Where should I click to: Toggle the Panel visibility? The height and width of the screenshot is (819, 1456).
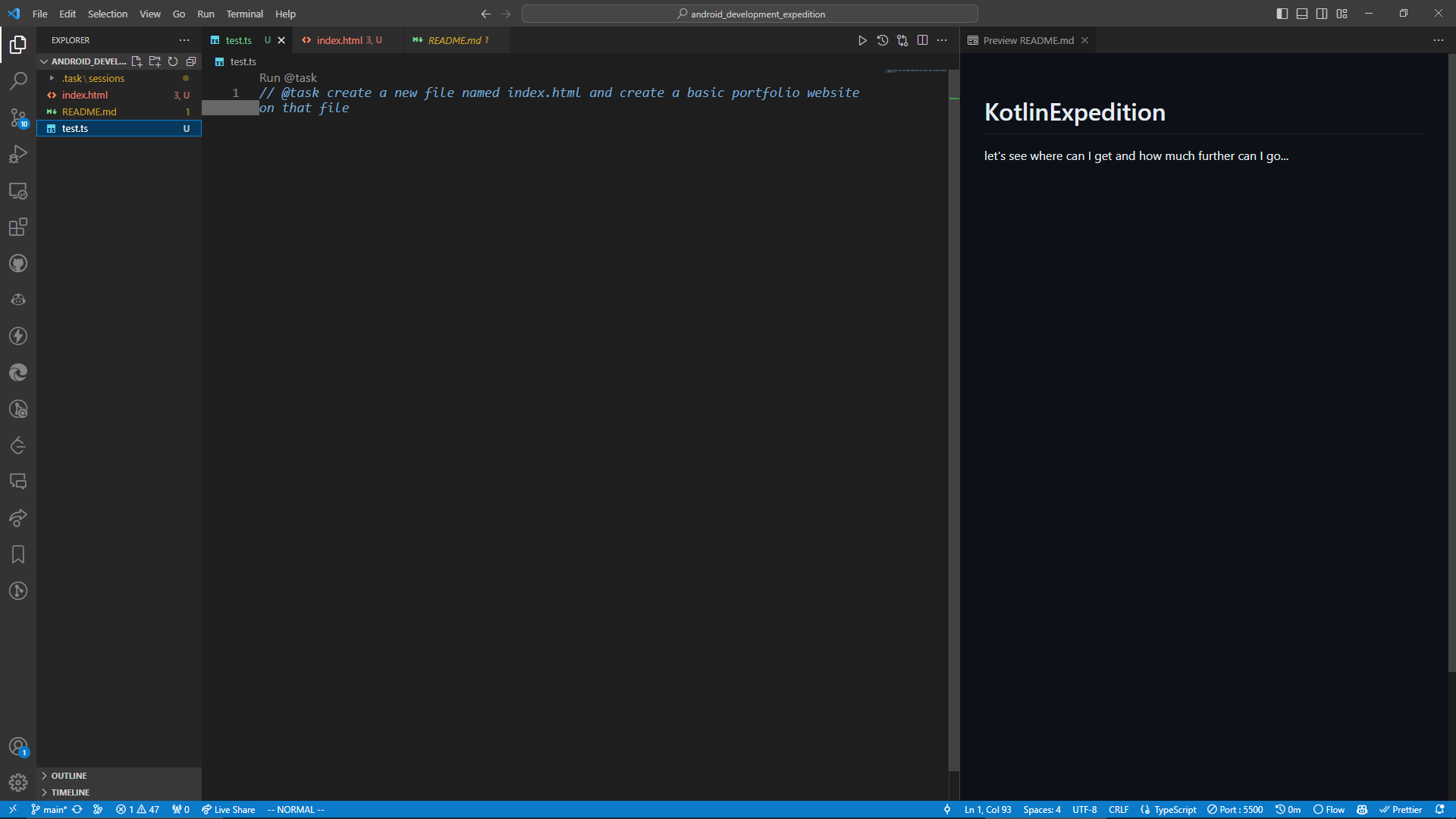1301,13
